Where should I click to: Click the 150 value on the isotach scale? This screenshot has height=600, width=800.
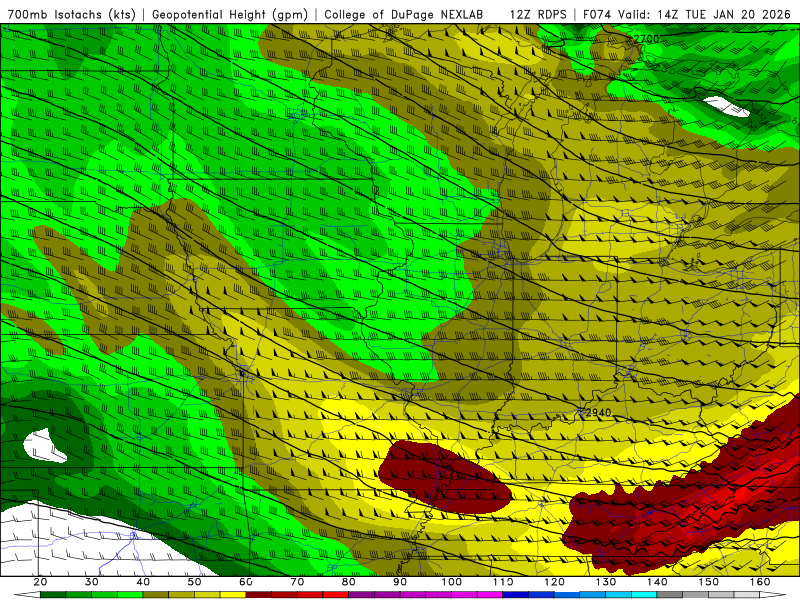pos(709,582)
